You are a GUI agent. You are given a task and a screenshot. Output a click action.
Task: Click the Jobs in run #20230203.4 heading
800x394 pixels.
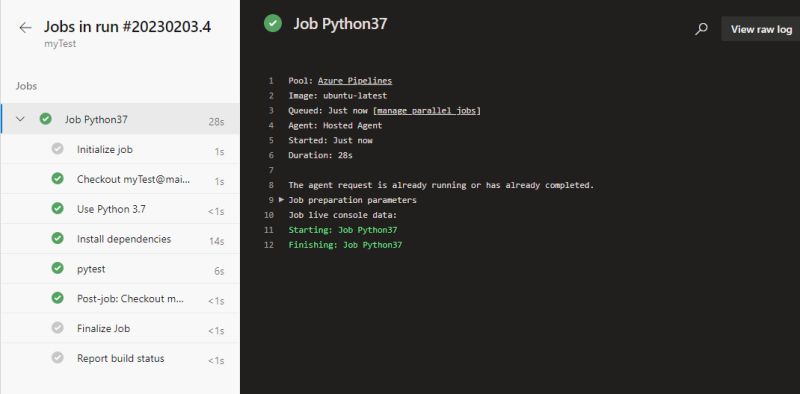tap(127, 27)
